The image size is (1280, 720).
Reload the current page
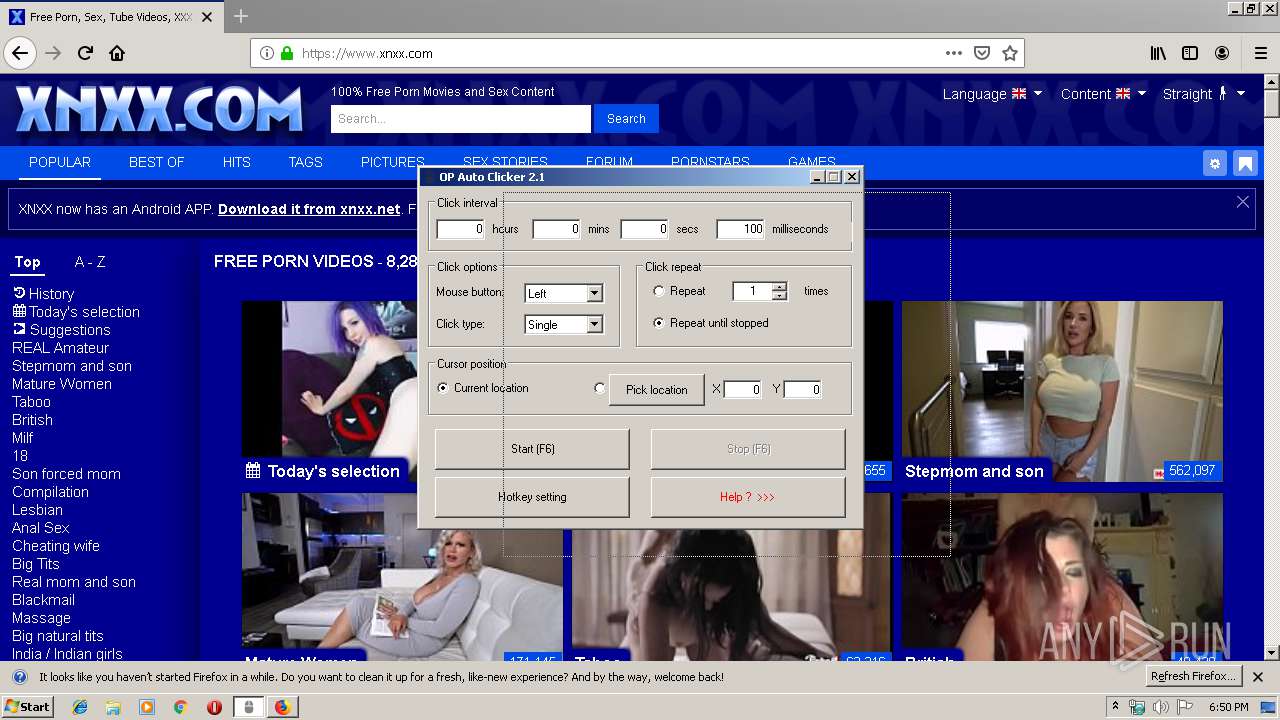tap(85, 53)
